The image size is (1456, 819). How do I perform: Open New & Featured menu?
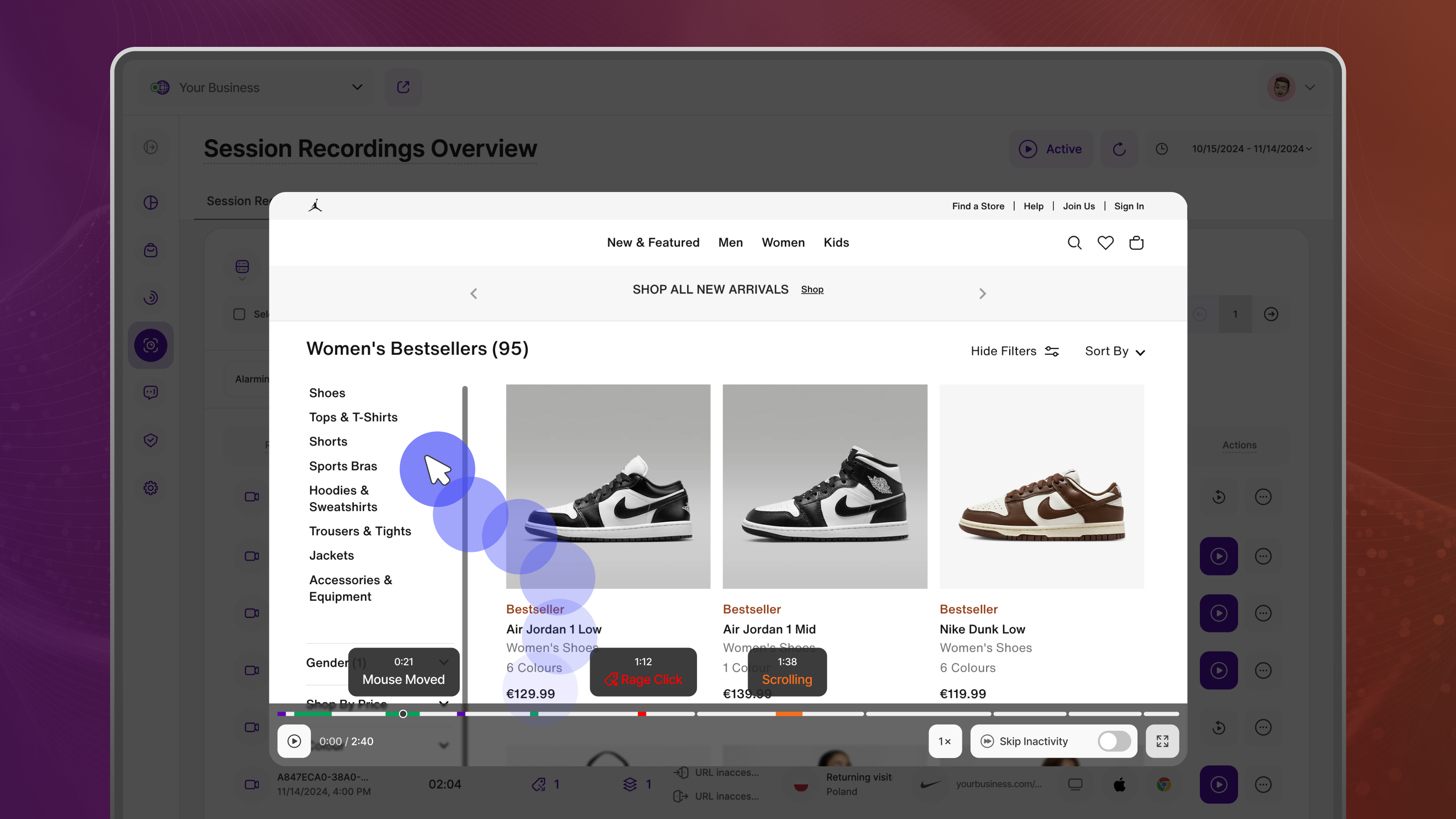pyautogui.click(x=653, y=243)
